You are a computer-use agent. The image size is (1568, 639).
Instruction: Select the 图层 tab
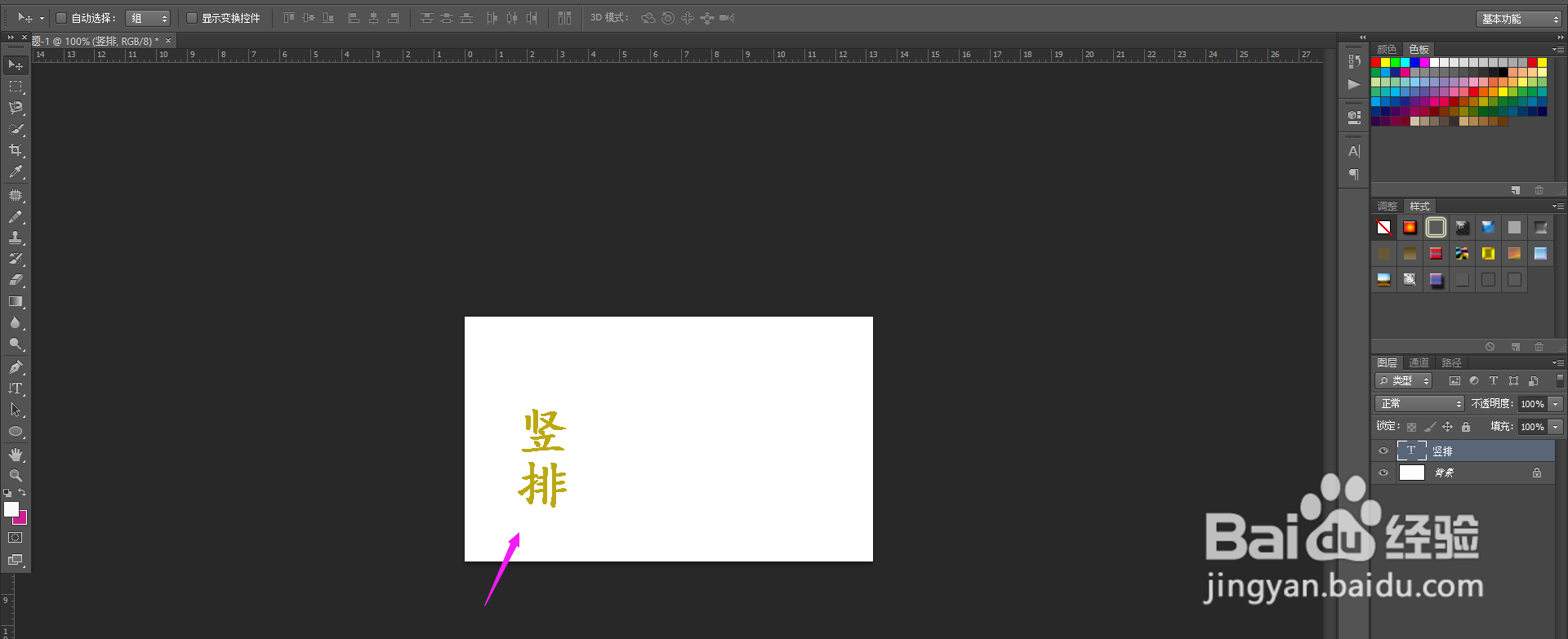pyautogui.click(x=1387, y=363)
